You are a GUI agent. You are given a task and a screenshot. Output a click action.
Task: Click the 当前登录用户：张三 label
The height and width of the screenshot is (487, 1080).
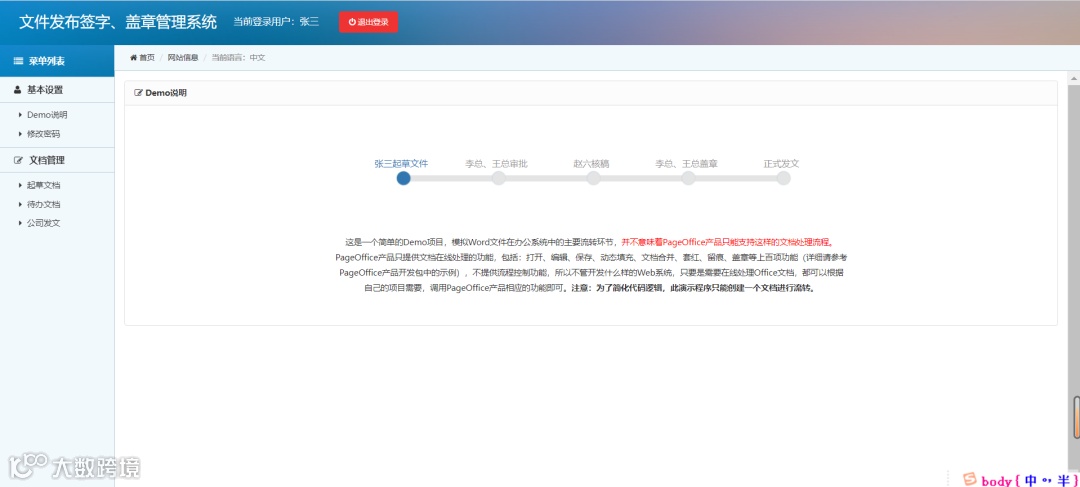tap(276, 22)
